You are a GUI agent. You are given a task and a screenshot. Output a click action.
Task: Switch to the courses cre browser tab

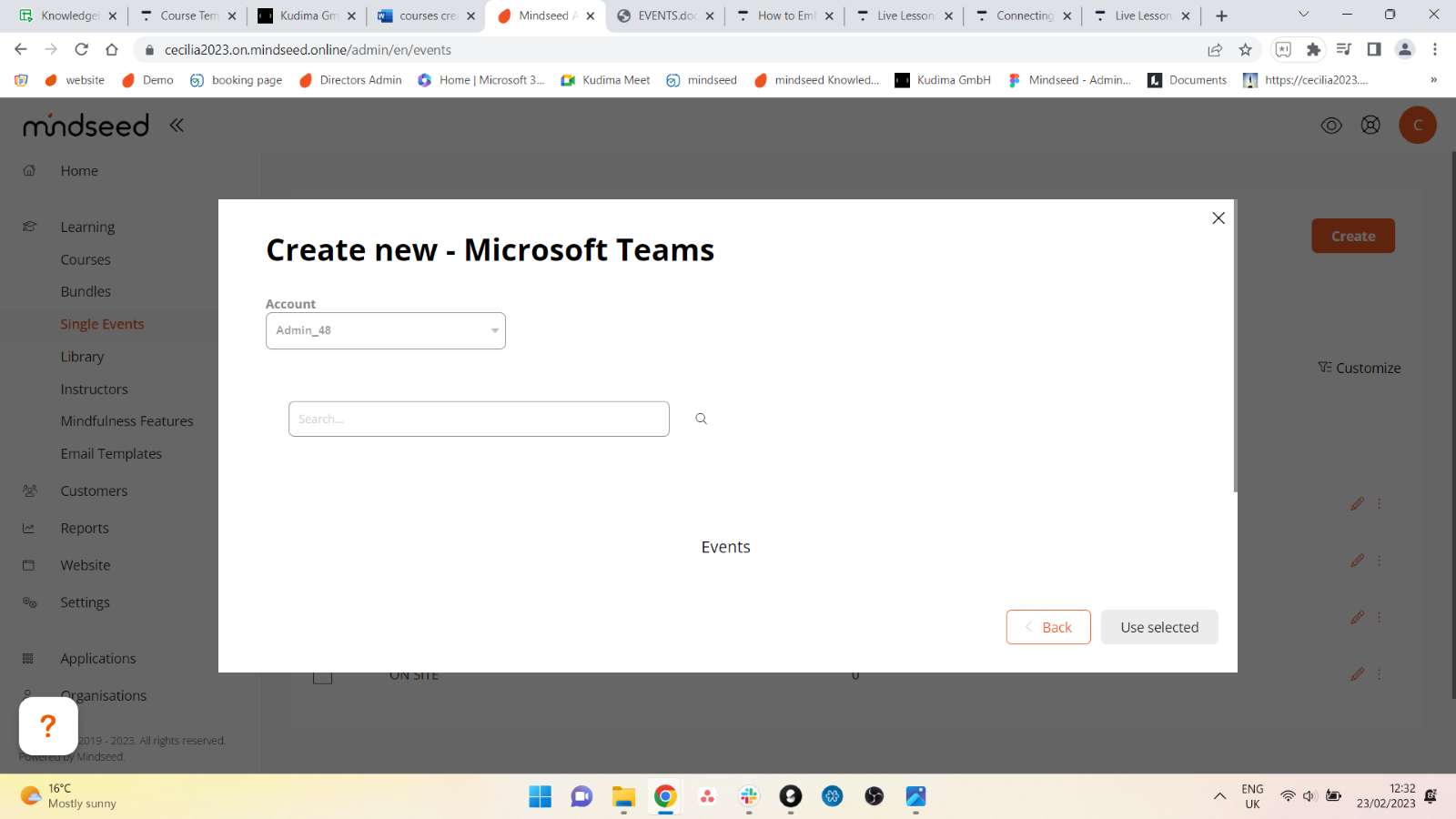pos(426,15)
